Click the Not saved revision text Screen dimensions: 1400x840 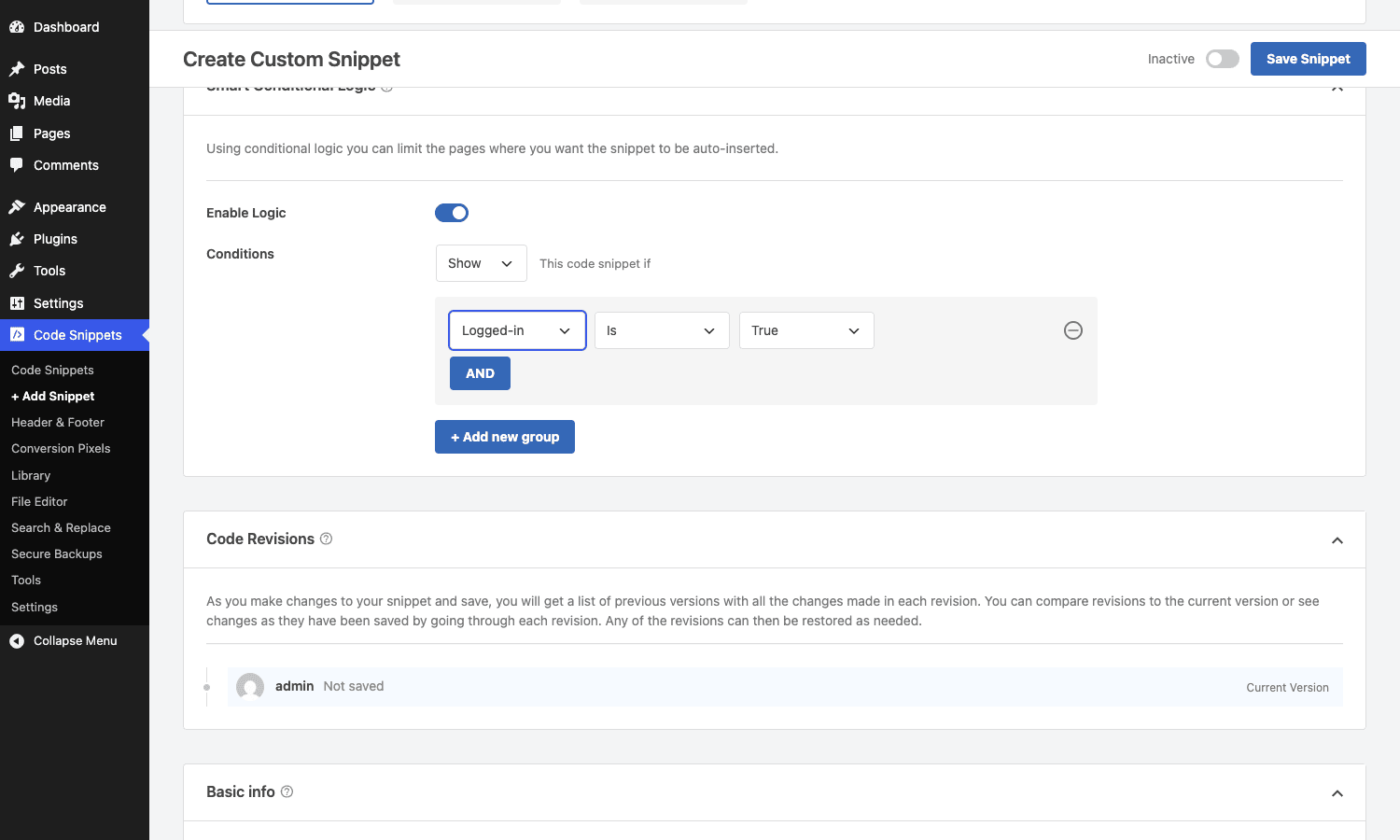point(354,686)
